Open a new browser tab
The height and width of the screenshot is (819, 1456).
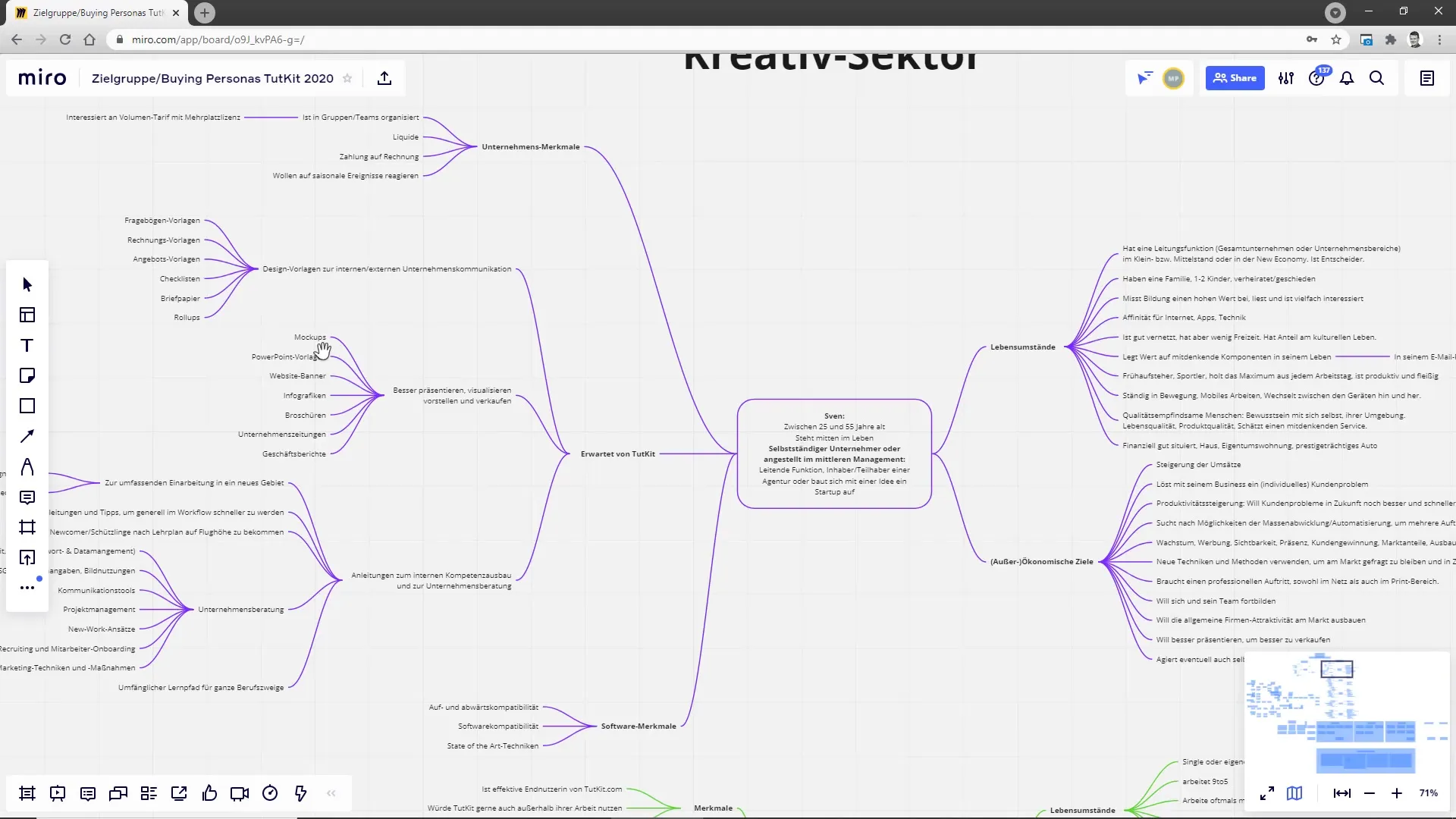click(x=205, y=13)
